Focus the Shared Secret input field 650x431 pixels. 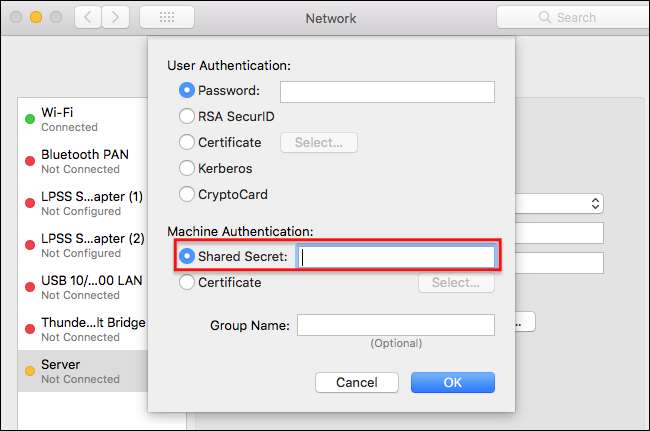coord(396,257)
